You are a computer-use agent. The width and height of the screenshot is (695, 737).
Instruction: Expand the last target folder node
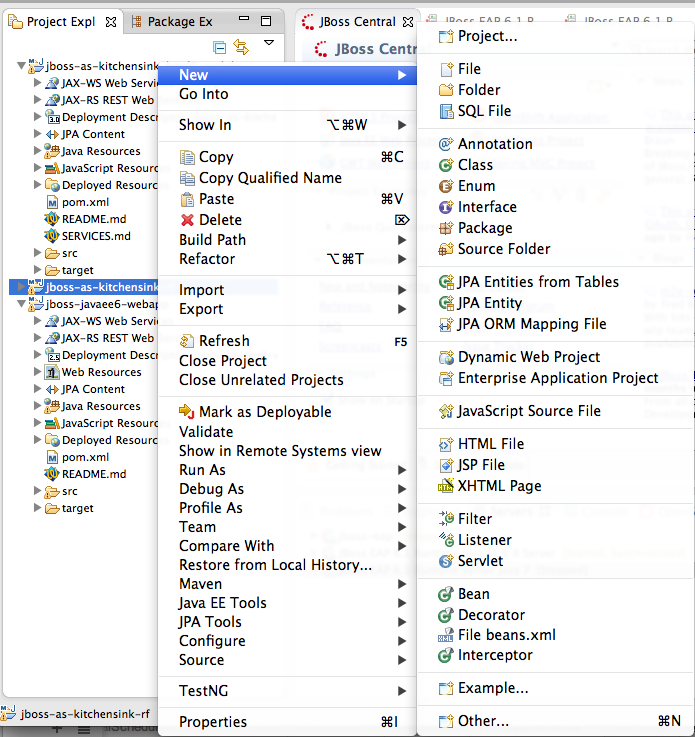[x=38, y=508]
